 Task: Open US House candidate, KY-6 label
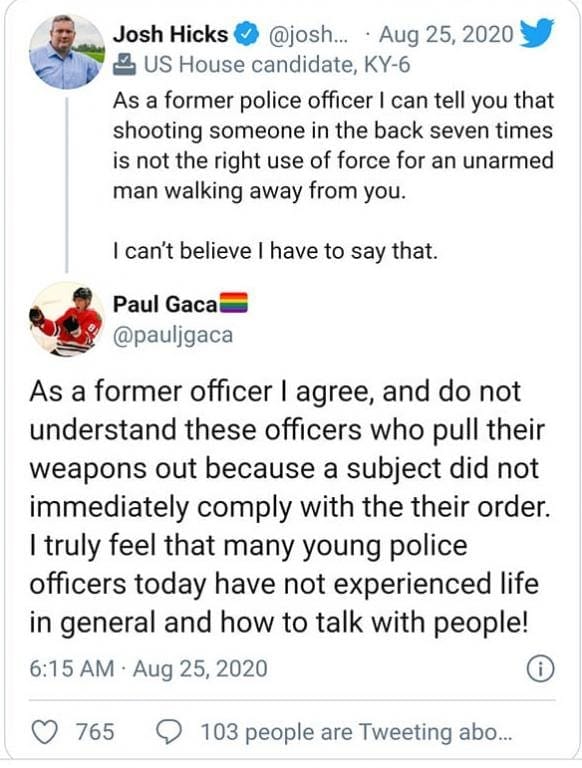coord(277,65)
